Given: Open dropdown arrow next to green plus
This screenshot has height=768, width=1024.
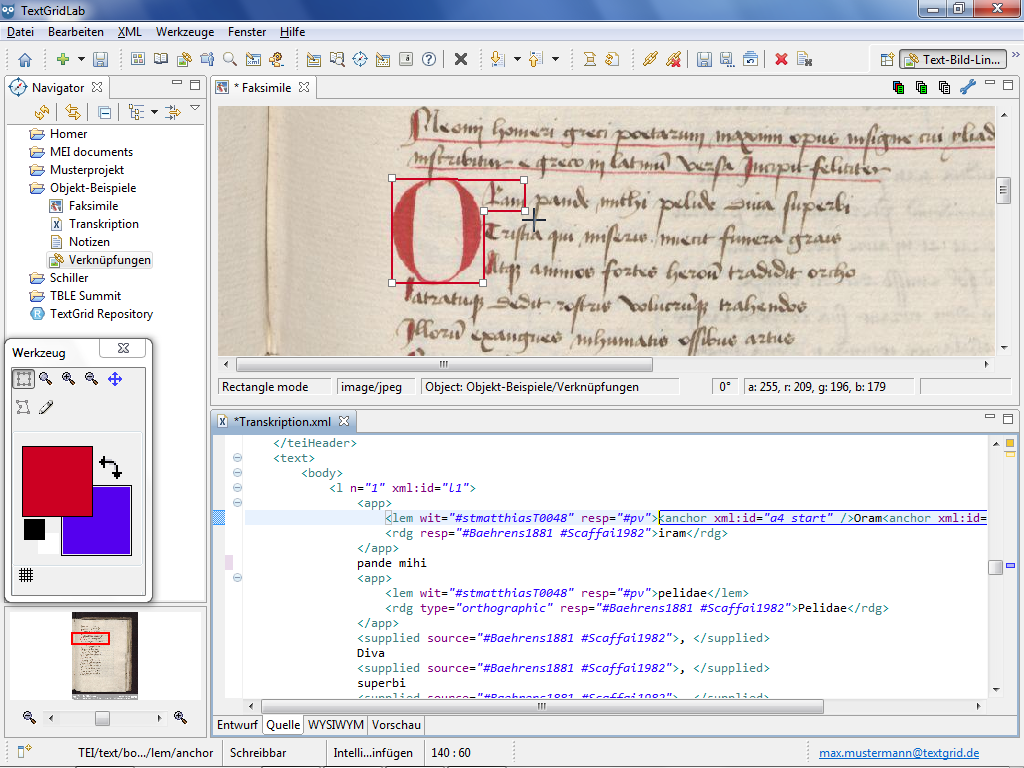Looking at the screenshot, I should [80, 60].
